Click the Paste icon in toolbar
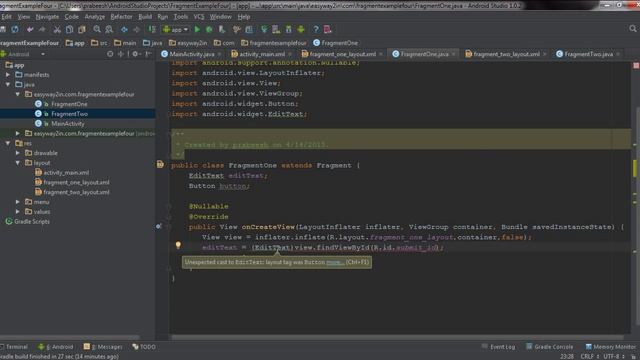The width and height of the screenshot is (640, 360). 82,29
